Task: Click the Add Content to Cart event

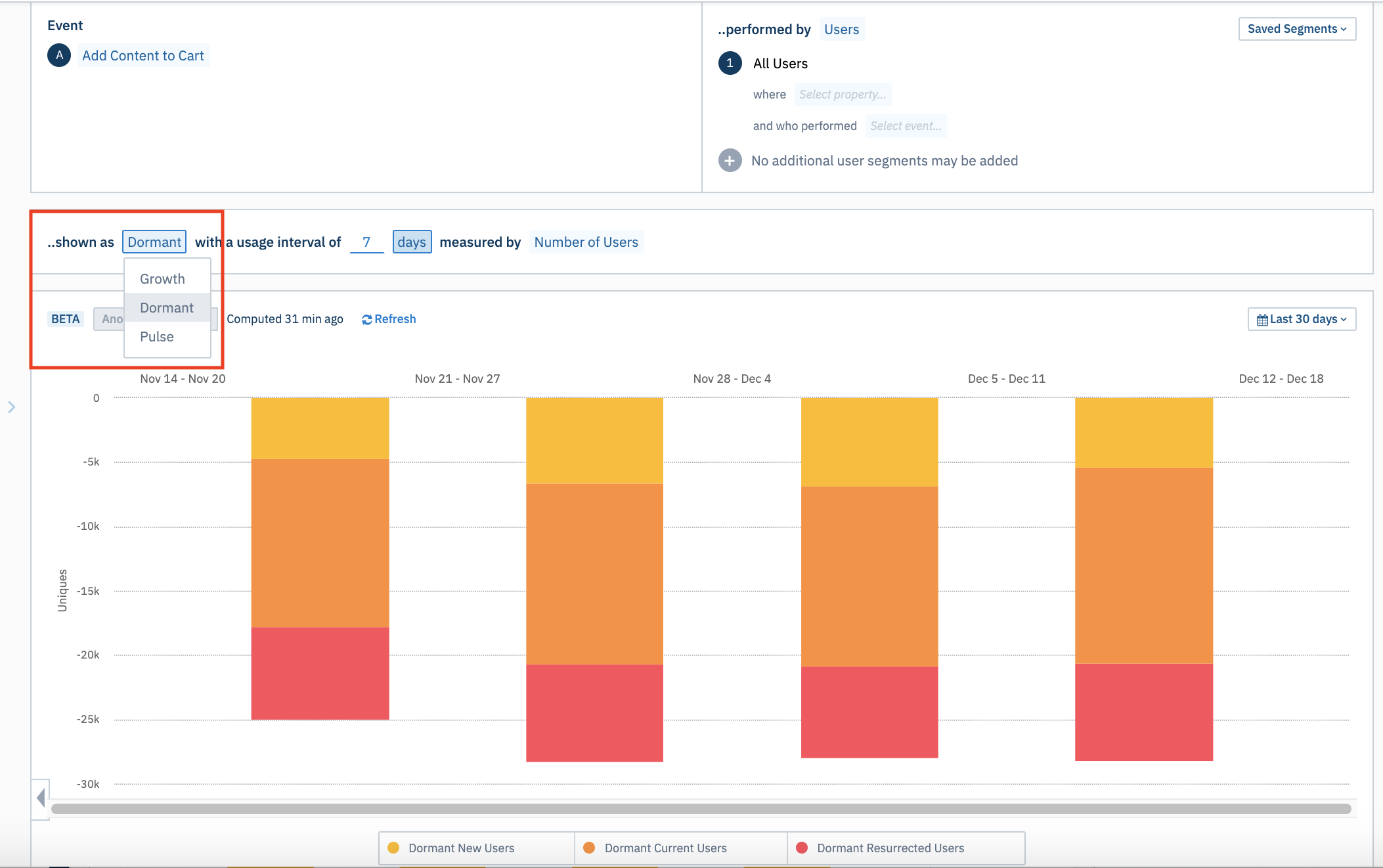Action: click(143, 56)
